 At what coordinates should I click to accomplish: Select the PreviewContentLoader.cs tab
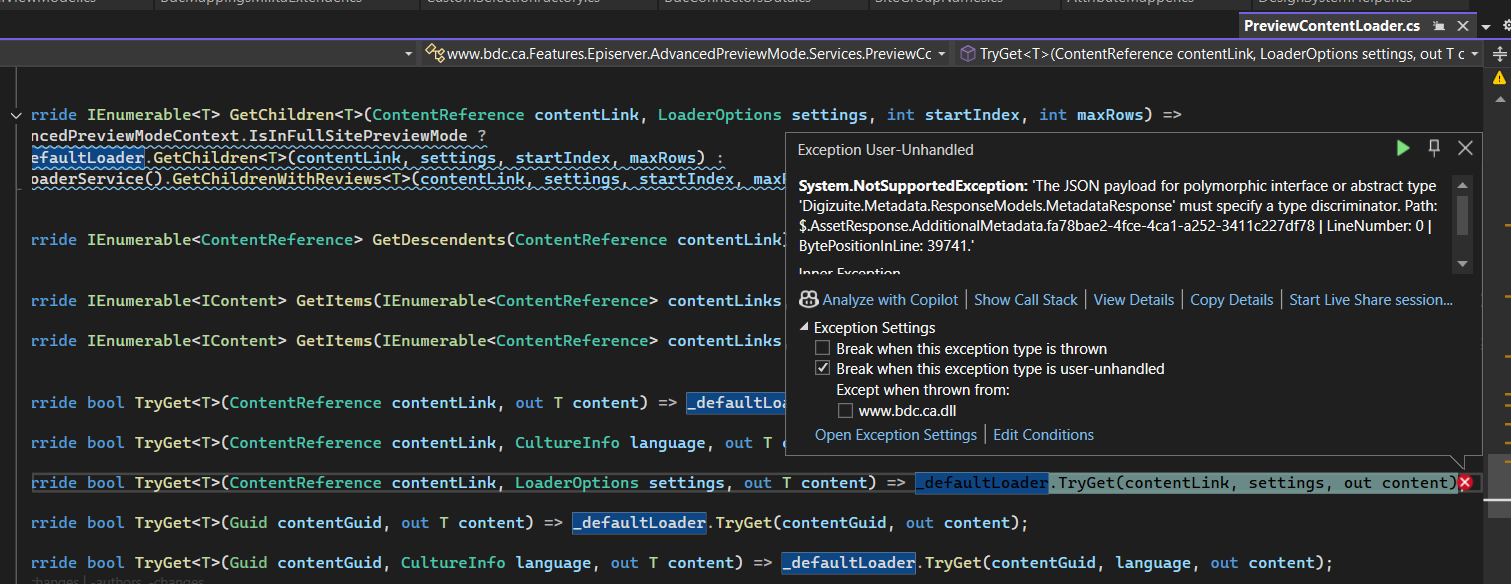coord(1331,26)
